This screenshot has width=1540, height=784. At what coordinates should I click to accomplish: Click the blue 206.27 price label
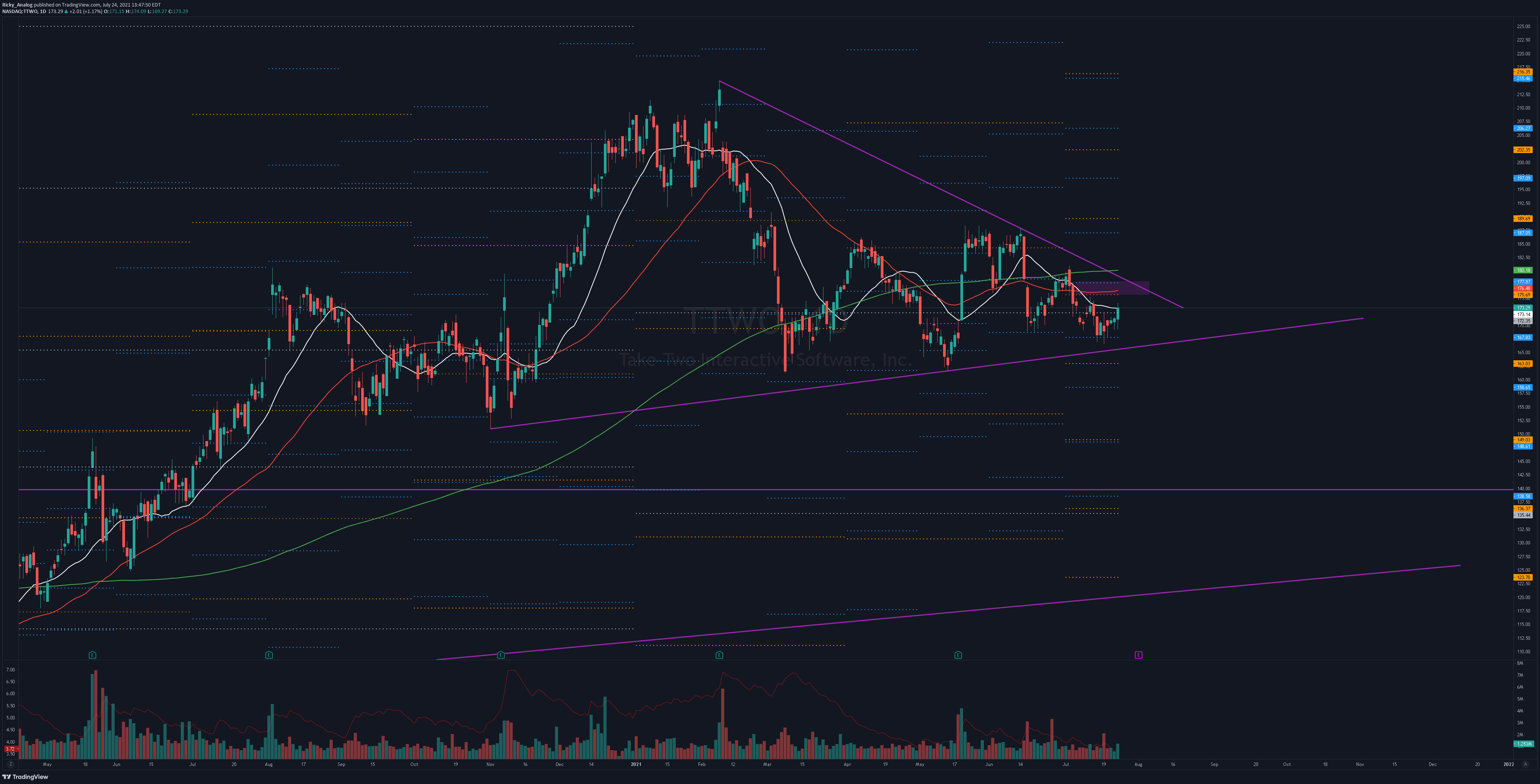(x=1523, y=128)
